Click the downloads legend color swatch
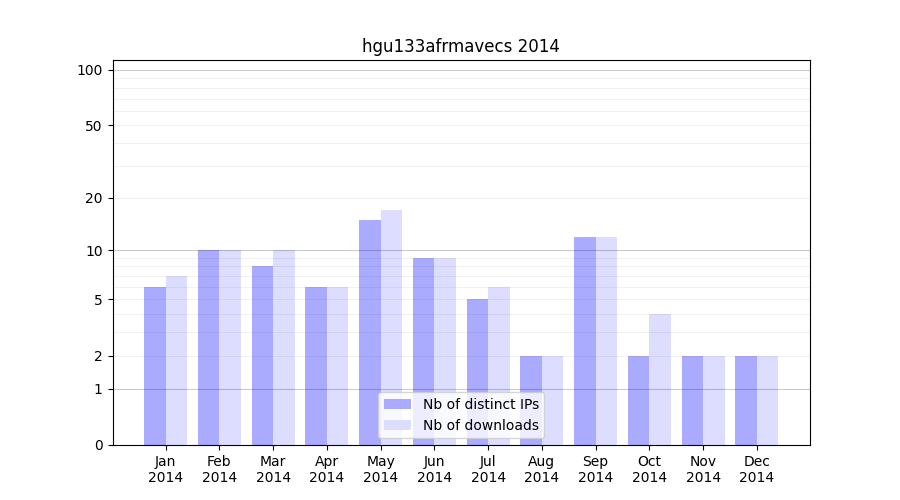 [397, 425]
